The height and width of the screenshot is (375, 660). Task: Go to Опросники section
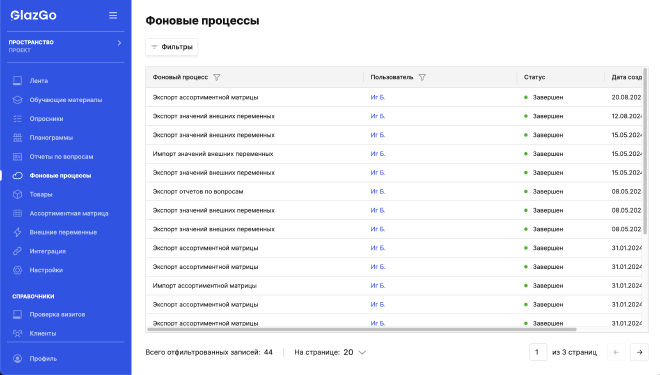click(x=46, y=119)
